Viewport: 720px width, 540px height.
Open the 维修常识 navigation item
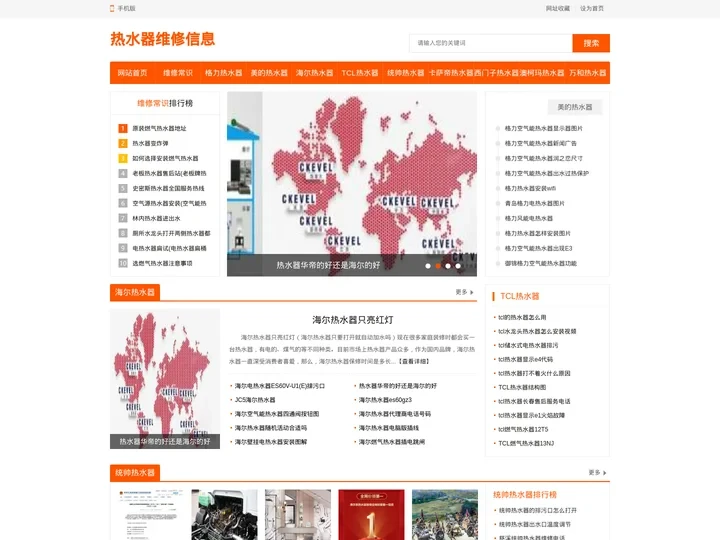(x=178, y=73)
